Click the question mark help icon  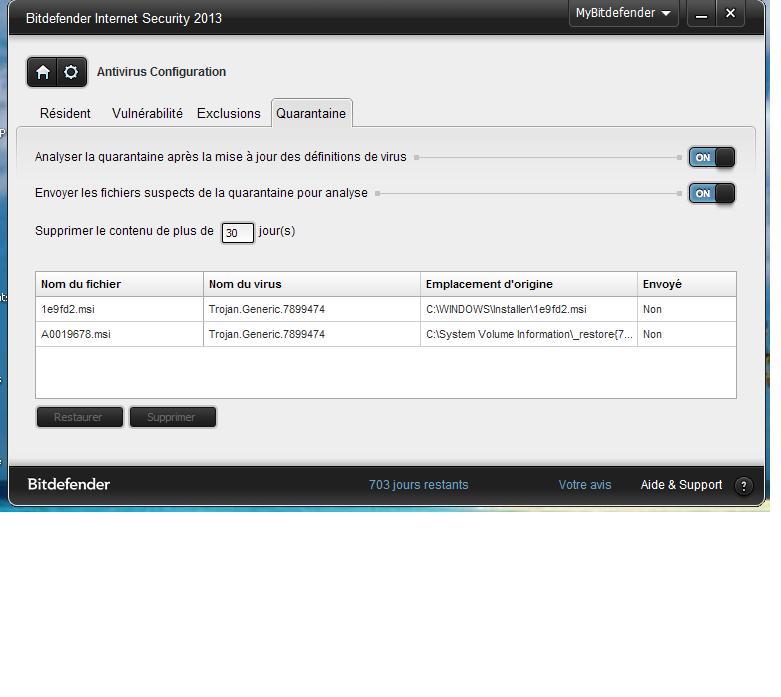click(744, 485)
